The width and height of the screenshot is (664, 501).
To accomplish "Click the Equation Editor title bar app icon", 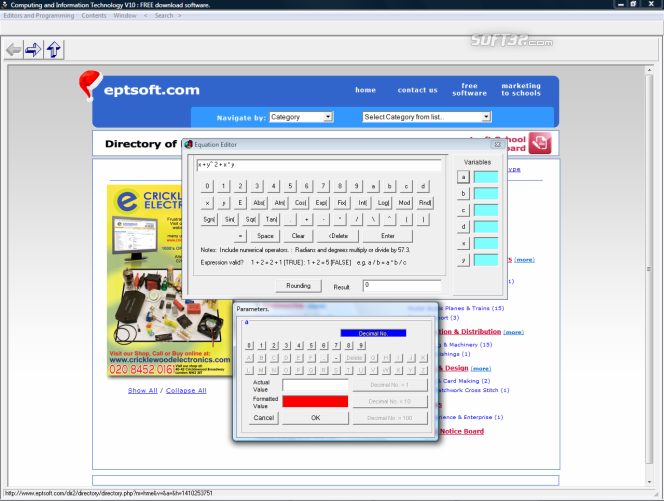I will click(188, 144).
